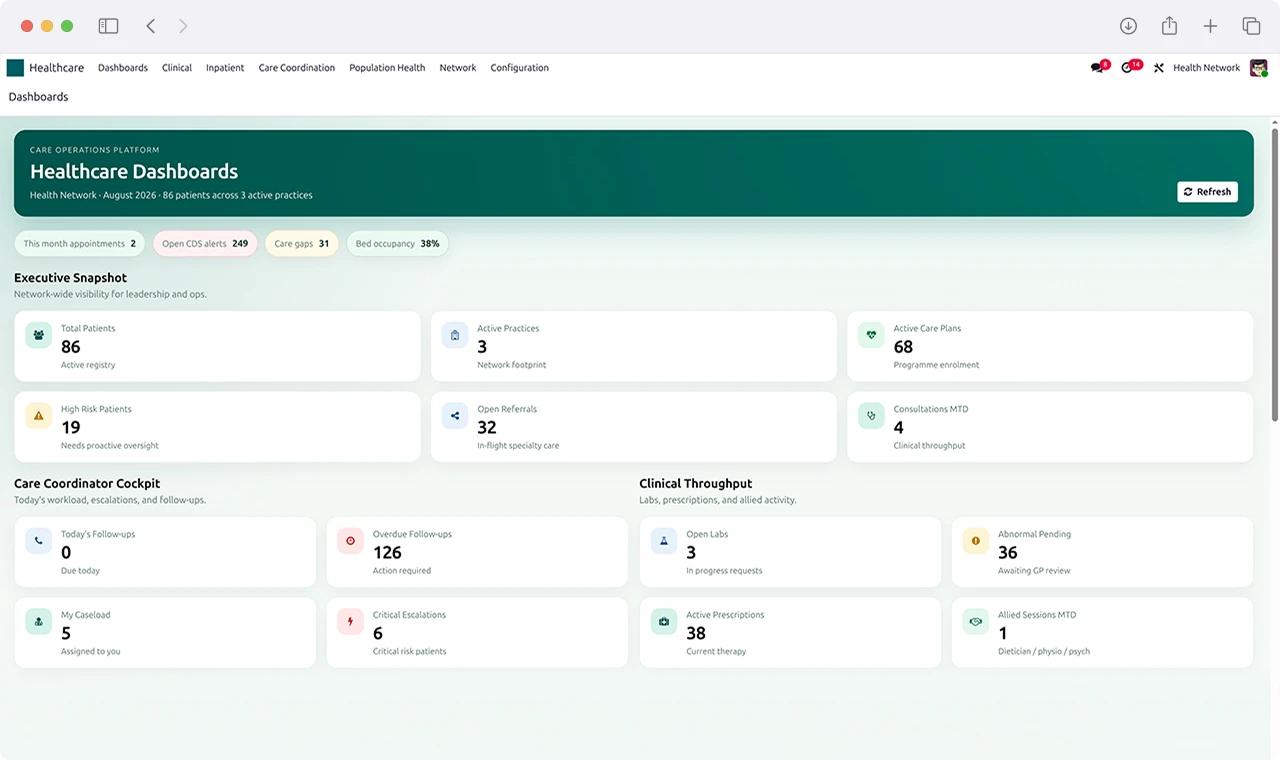Screen dimensions: 1280x760
Task: Click the Active Care Plans heartbeat icon
Action: (871, 335)
